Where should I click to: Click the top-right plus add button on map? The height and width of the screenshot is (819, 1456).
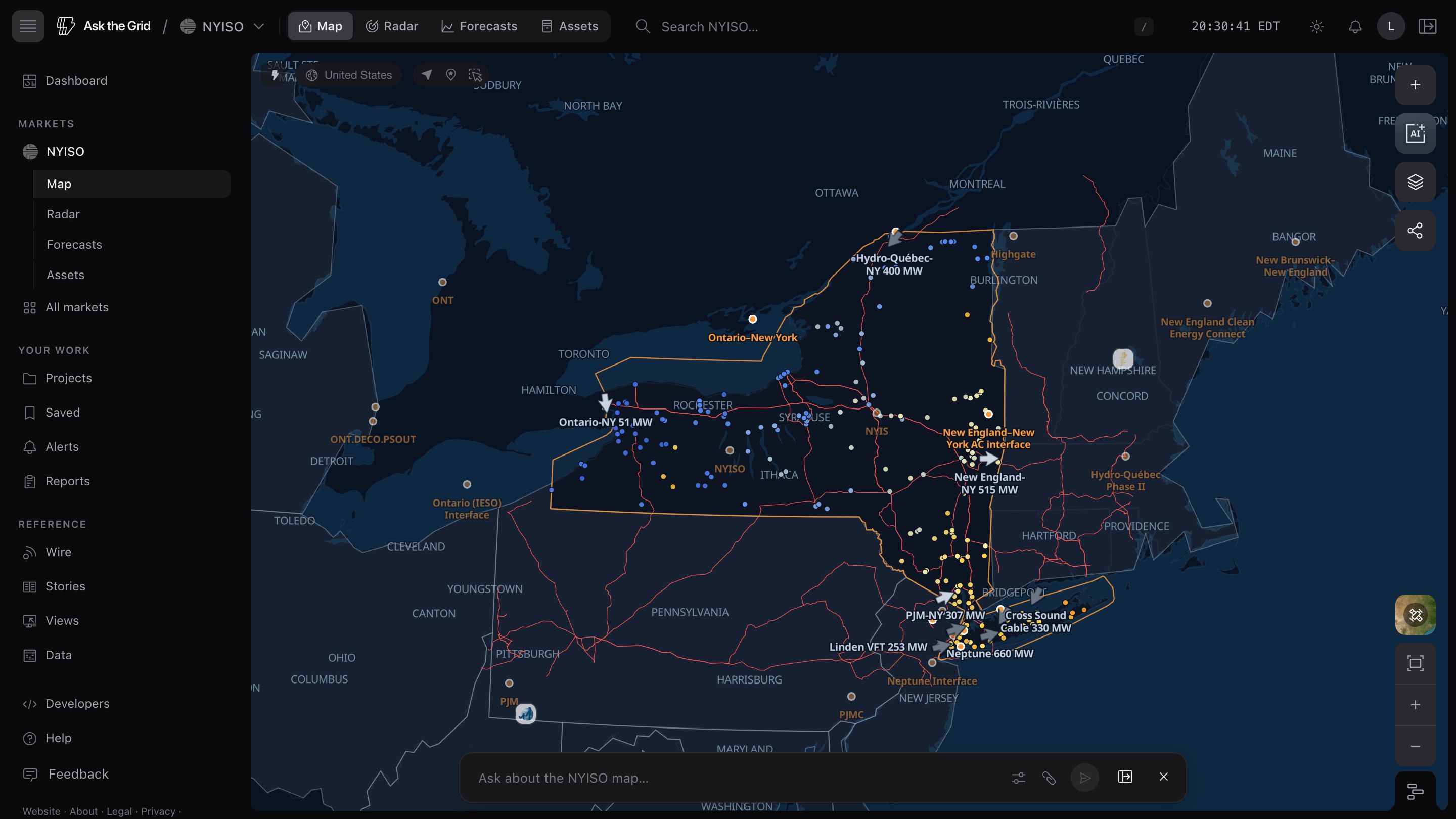[1416, 85]
